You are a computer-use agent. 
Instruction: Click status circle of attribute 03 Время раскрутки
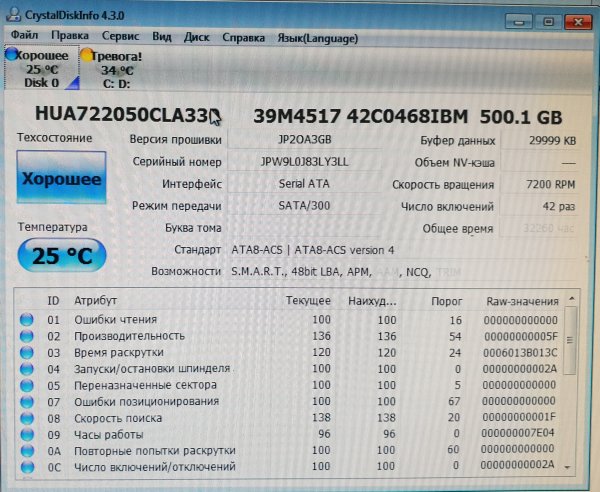[x=27, y=353]
